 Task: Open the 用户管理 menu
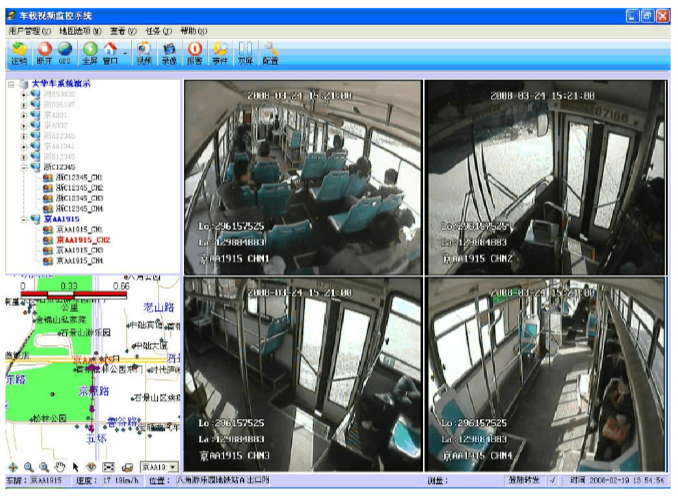[30, 31]
